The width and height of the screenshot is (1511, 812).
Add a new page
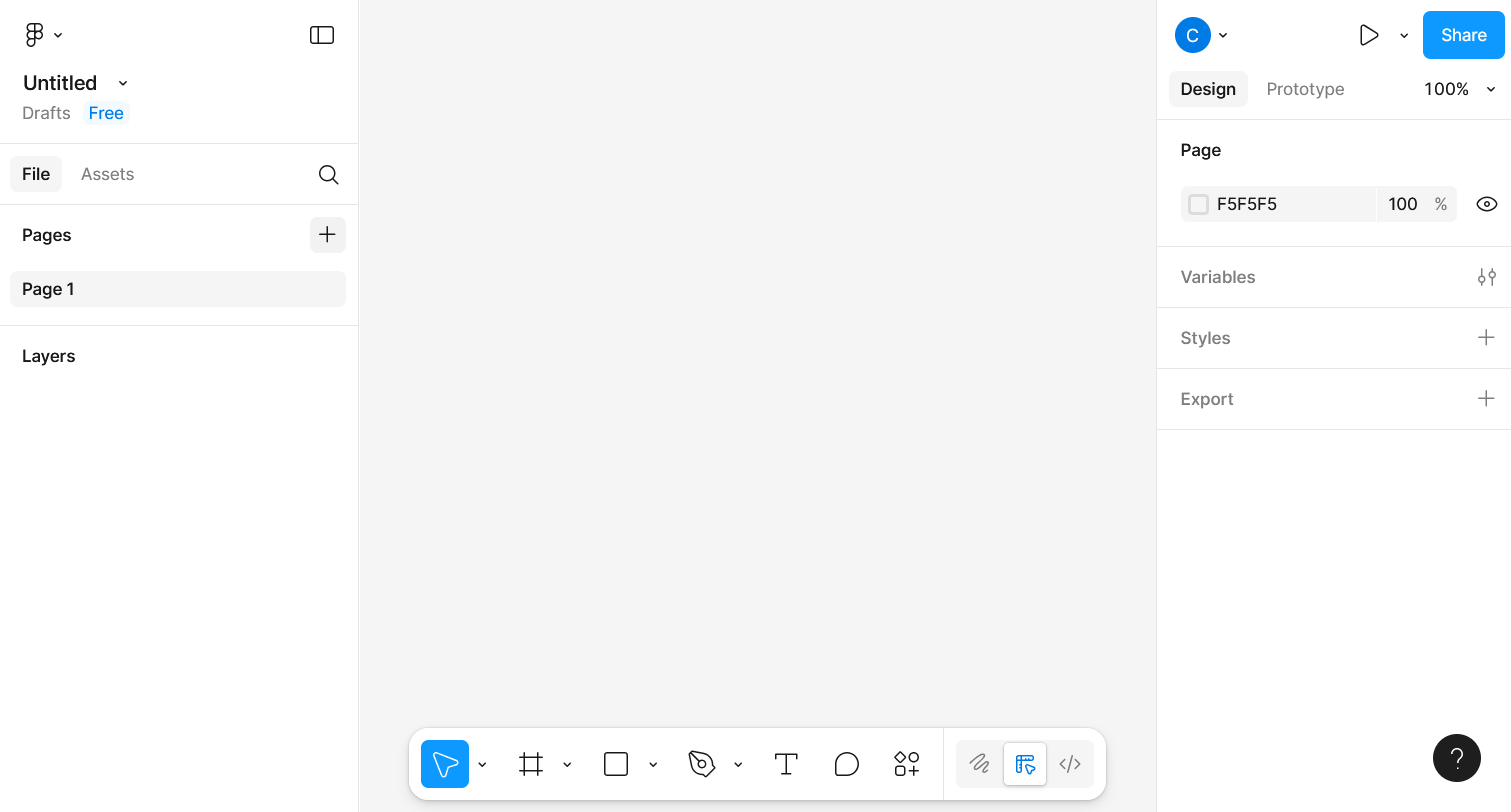click(327, 235)
